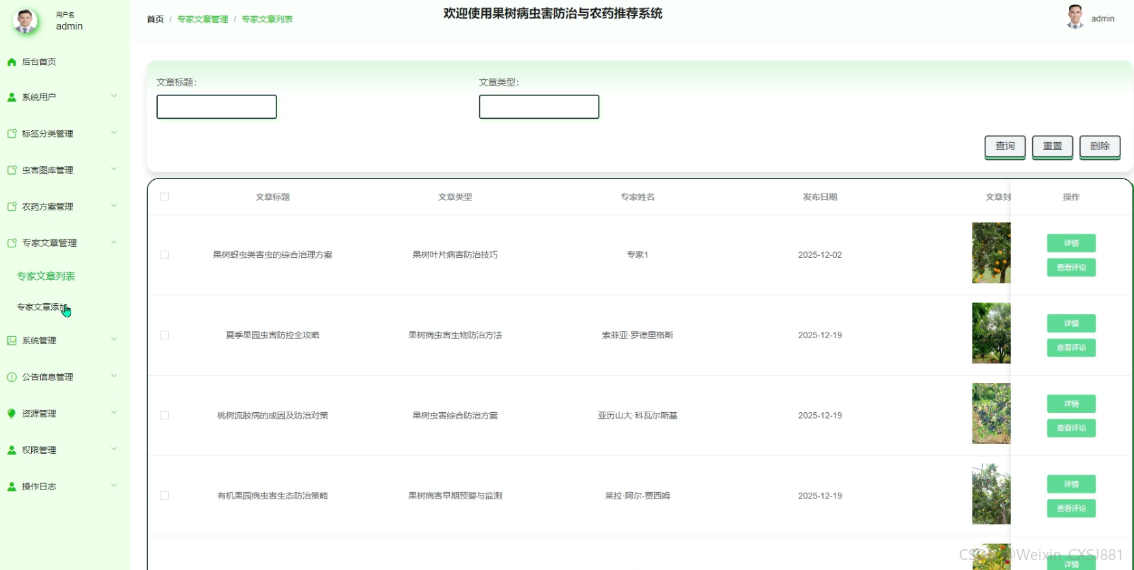Screen dimensions: 1134x570
Task: Click the home icon beside 后台首页
Action: (12, 62)
